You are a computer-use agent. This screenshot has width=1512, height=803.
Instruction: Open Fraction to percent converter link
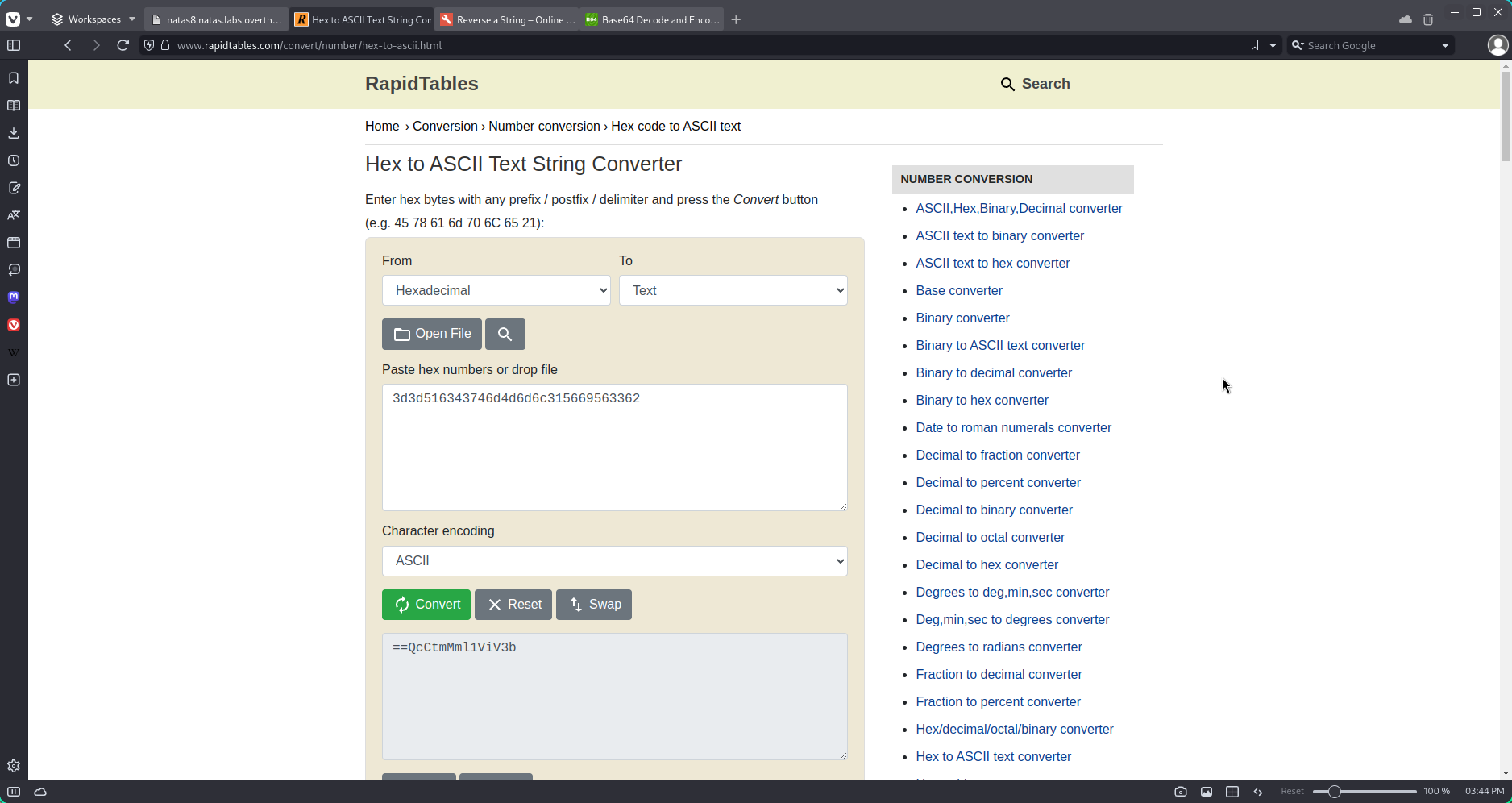click(998, 701)
